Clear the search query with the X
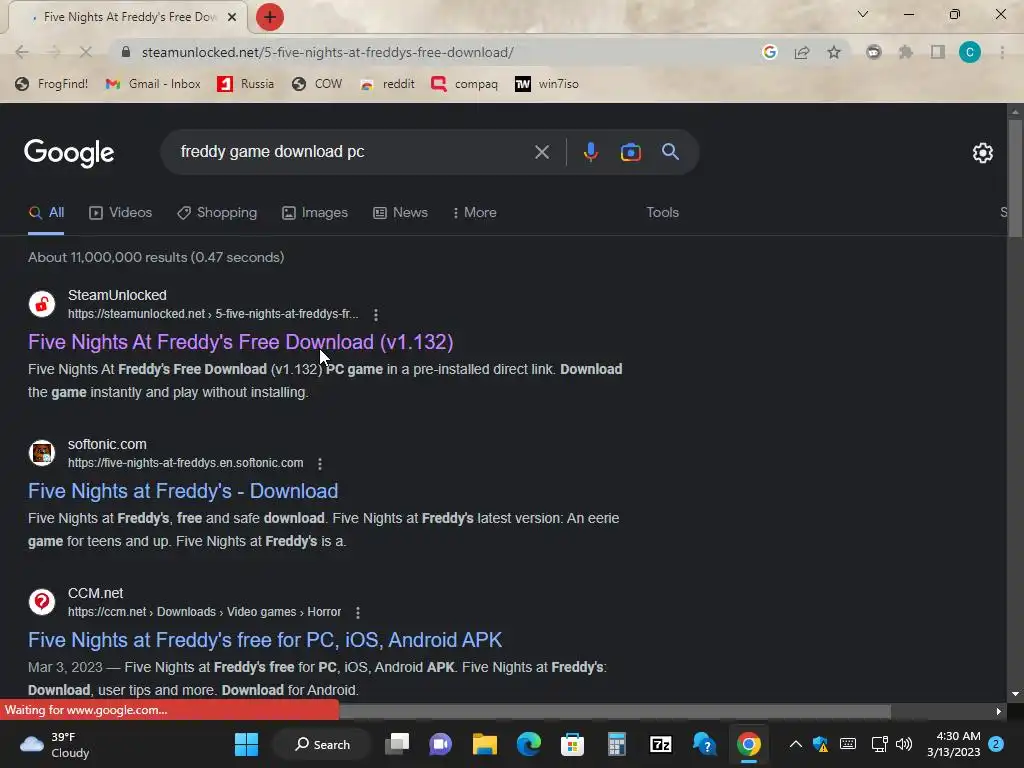1024x768 pixels. pos(541,152)
